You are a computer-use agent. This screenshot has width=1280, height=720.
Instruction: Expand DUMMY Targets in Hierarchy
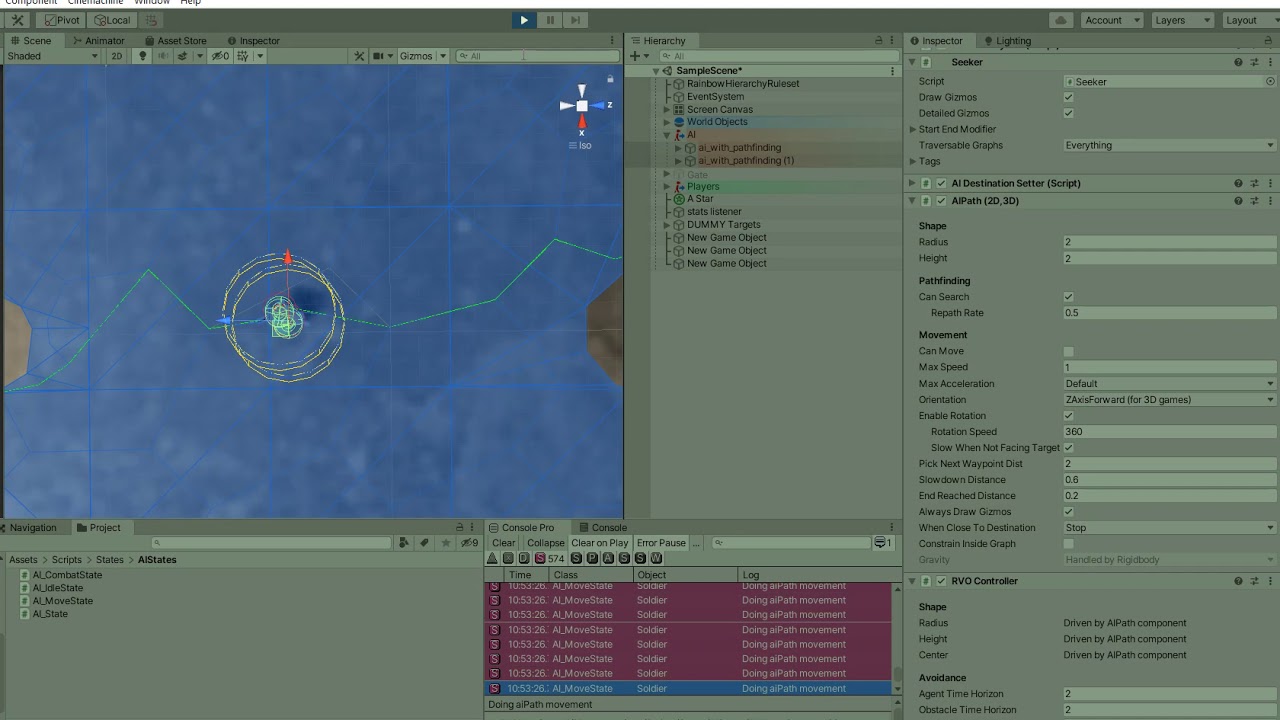667,225
